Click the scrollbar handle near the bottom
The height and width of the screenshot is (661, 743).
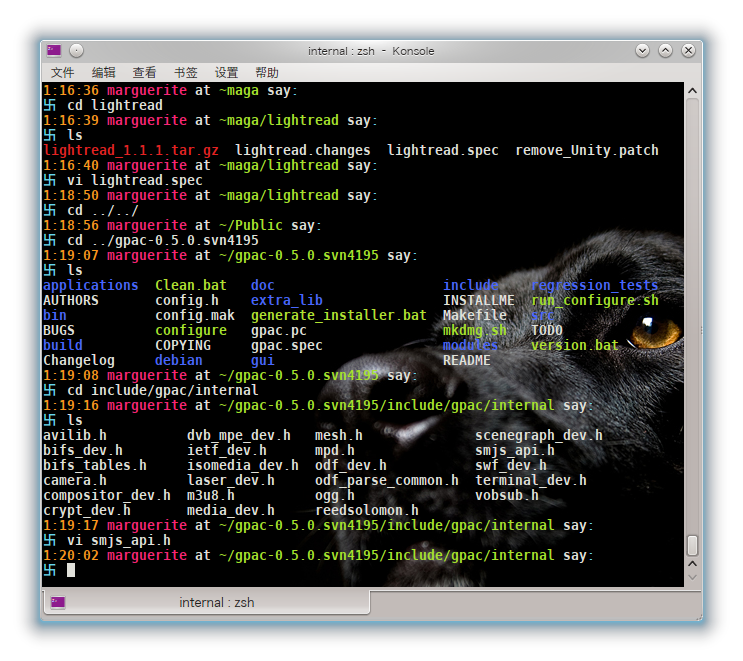(x=692, y=545)
